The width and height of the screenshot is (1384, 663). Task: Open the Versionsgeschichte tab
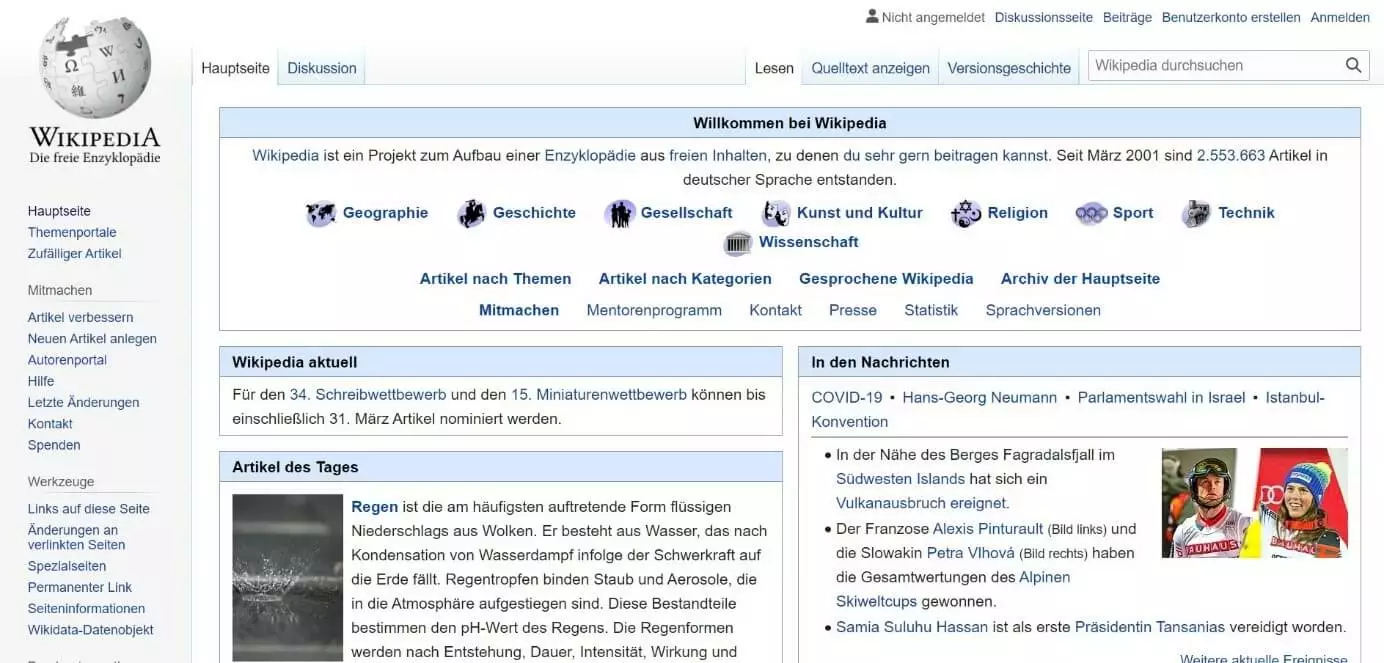[x=1009, y=68]
